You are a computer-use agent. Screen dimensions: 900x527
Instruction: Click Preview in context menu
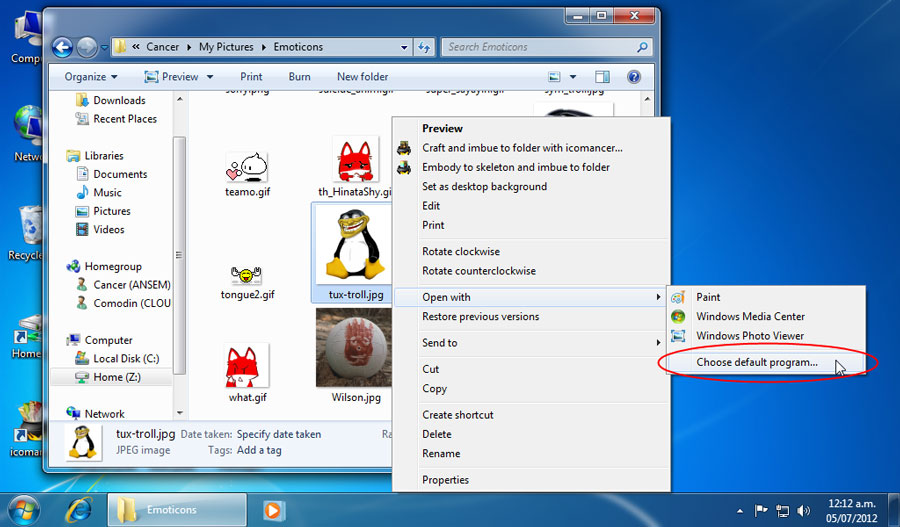(442, 129)
